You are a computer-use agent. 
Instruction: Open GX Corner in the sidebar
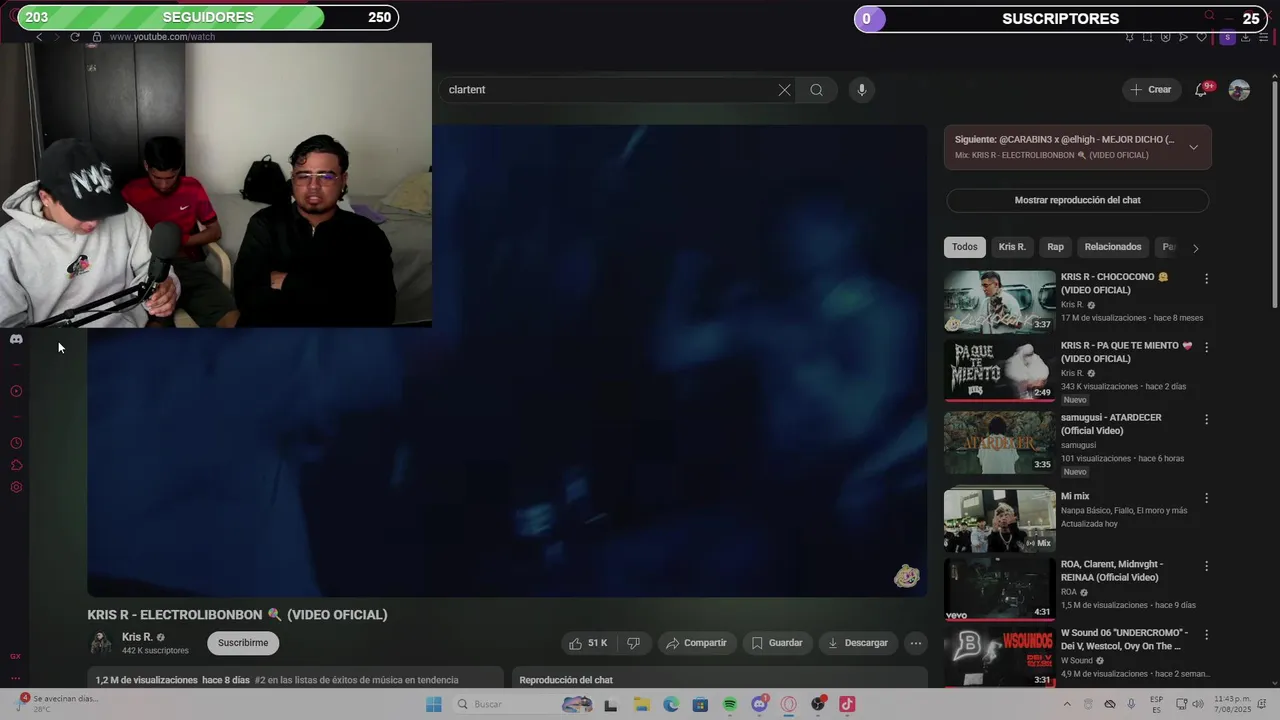[x=15, y=656]
